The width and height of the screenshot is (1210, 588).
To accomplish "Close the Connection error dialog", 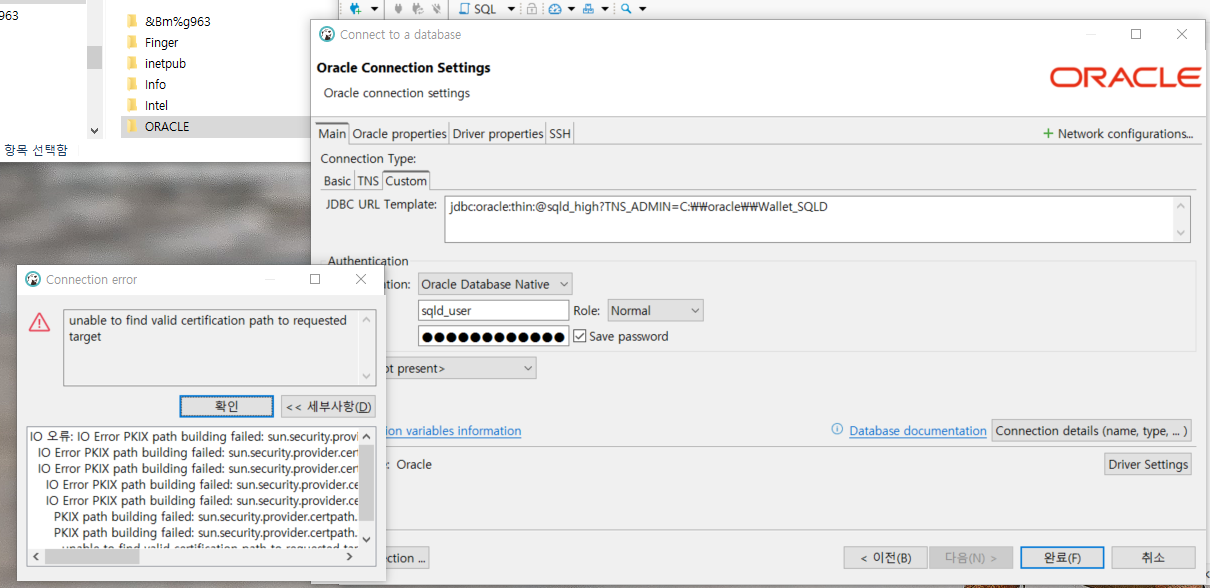I will pos(361,279).
